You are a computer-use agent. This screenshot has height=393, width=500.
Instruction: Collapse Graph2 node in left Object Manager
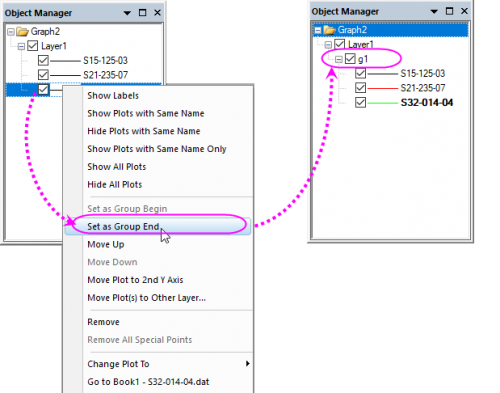click(x=11, y=32)
